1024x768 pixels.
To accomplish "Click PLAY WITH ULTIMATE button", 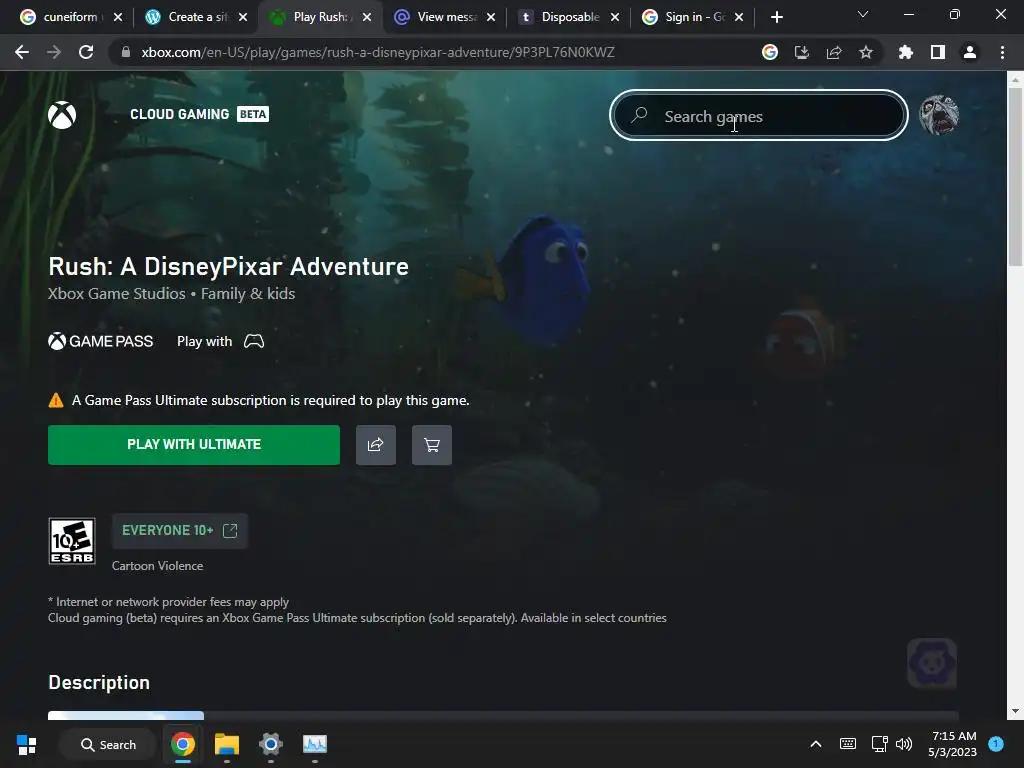I will coord(194,445).
